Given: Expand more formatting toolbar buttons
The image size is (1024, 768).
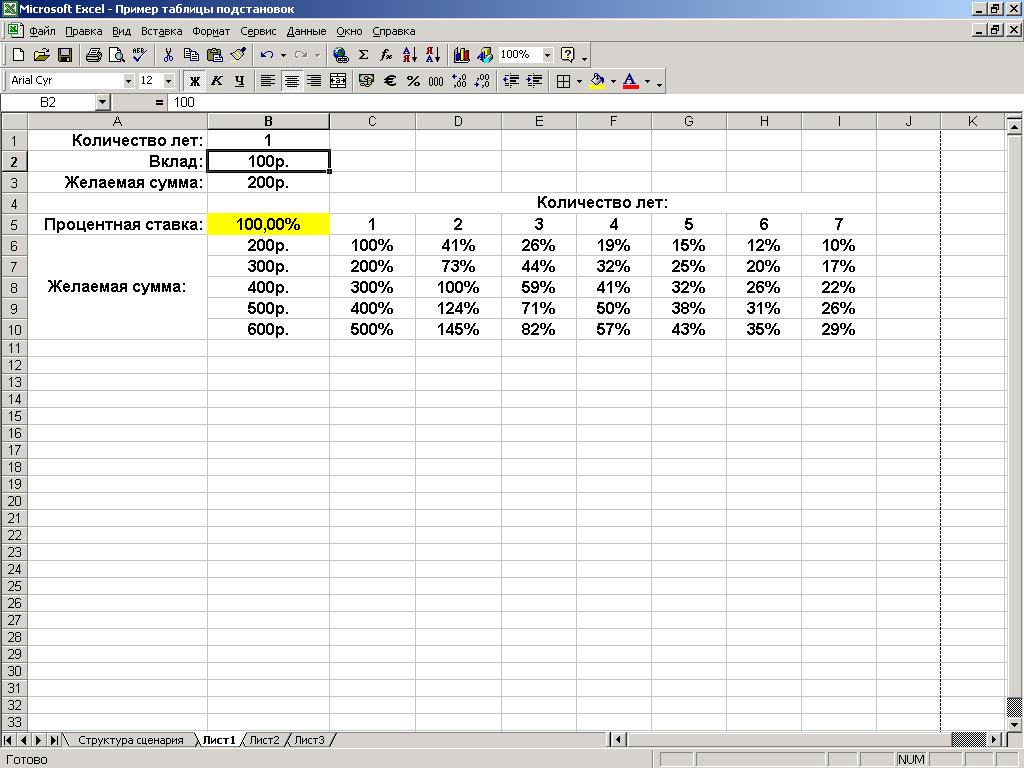Looking at the screenshot, I should tap(660, 83).
